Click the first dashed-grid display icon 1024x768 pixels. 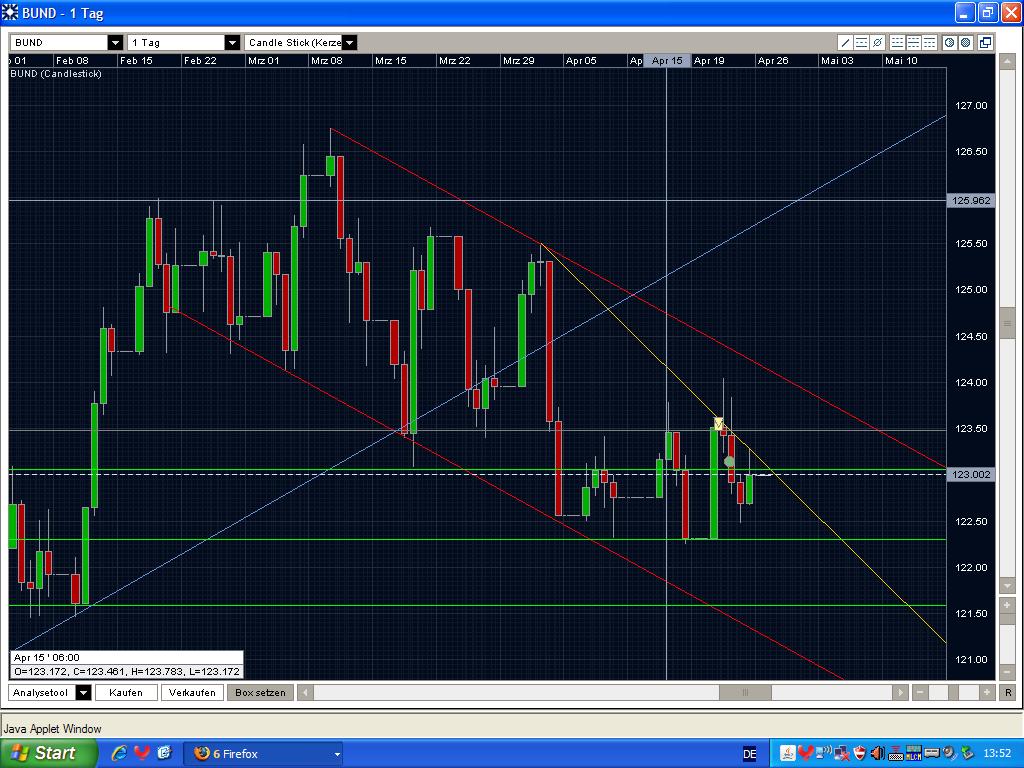[x=898, y=42]
